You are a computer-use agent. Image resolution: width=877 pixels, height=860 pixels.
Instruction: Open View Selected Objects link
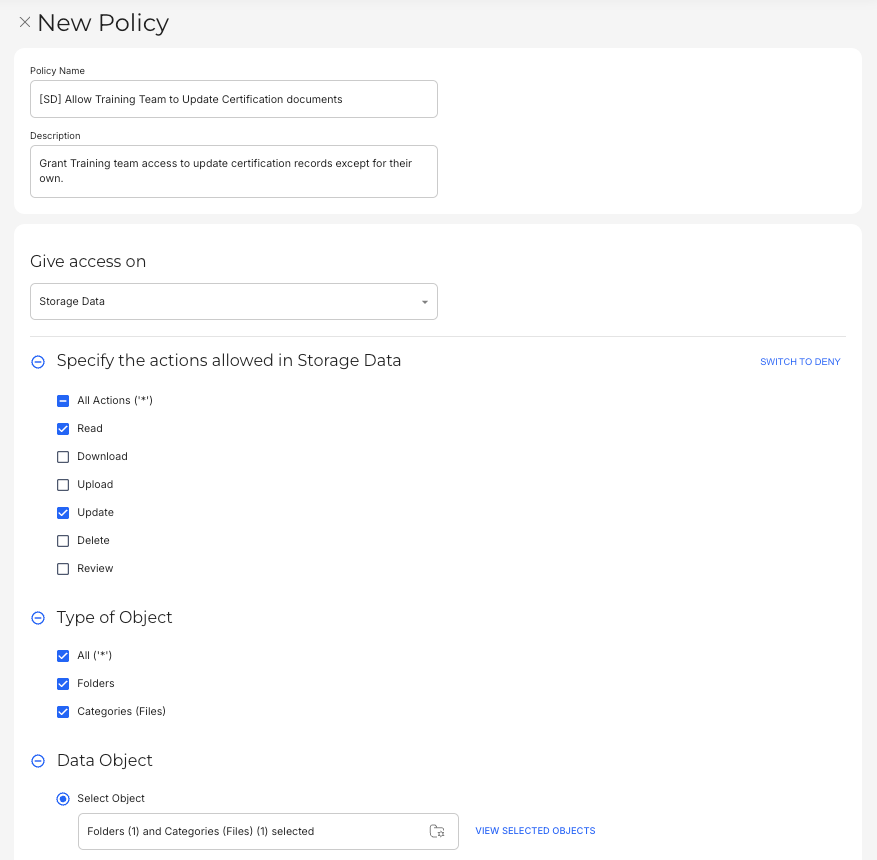(x=535, y=831)
